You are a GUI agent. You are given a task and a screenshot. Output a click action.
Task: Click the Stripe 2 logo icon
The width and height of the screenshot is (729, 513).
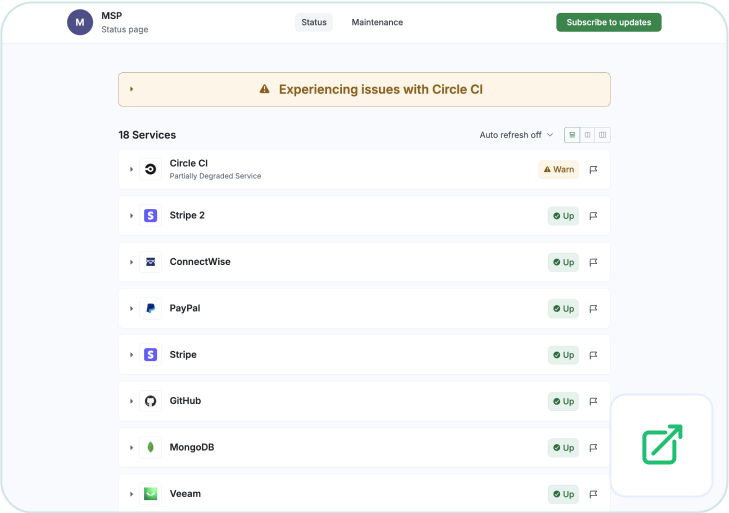coord(151,215)
